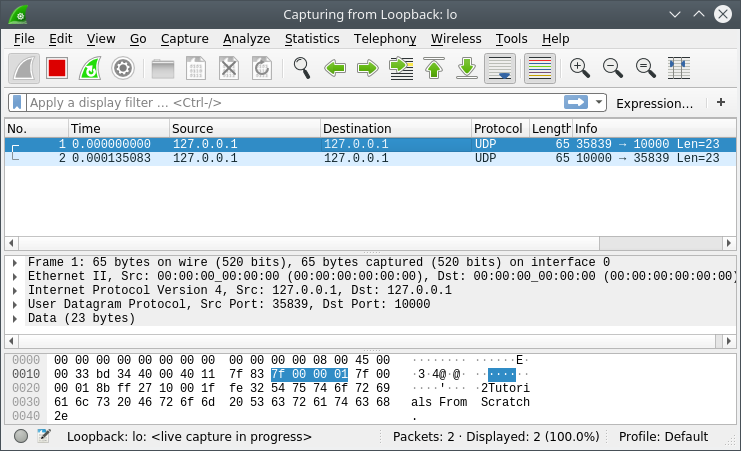Focus the display filter input field

pos(295,103)
